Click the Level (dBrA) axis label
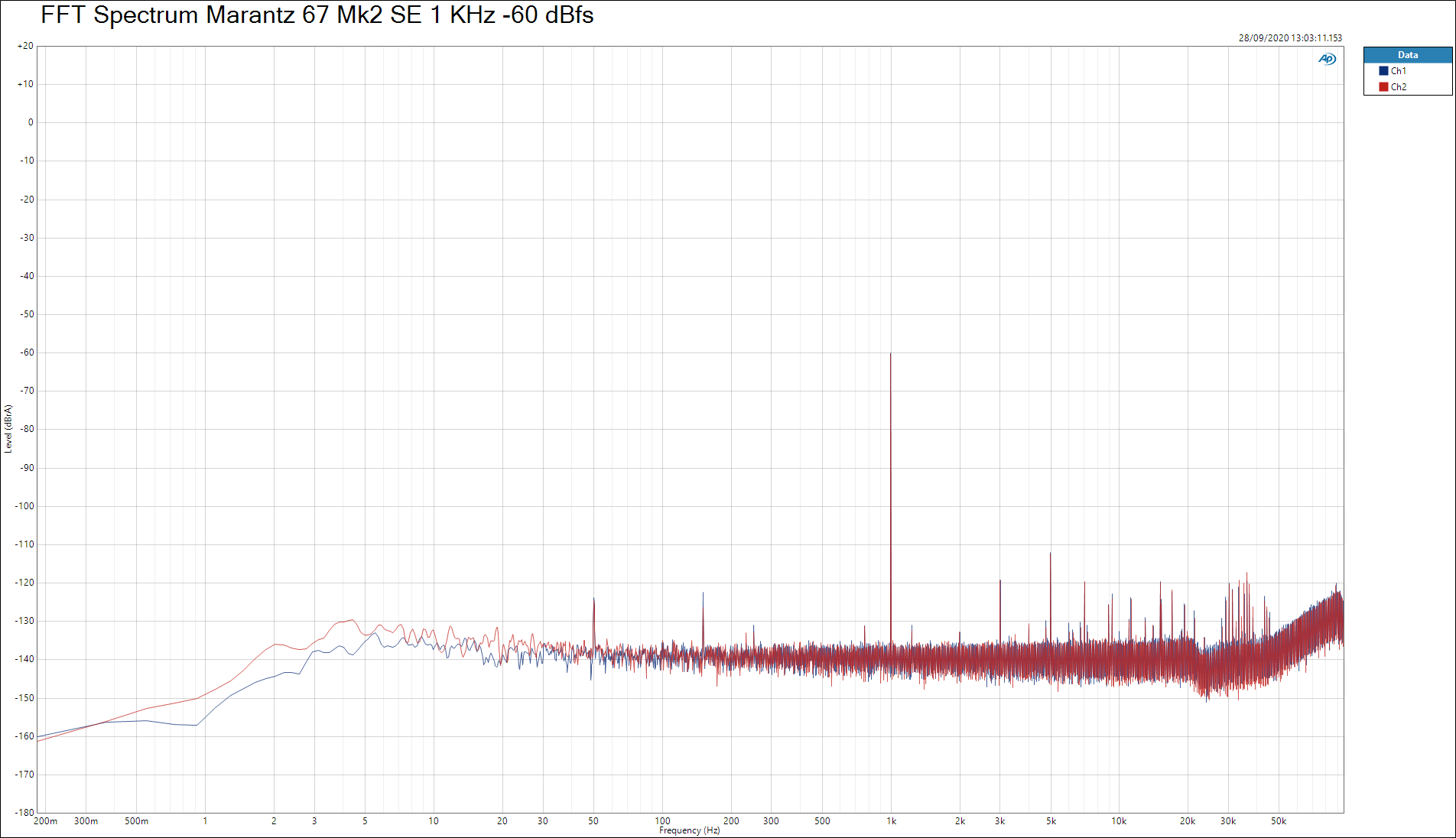The height and width of the screenshot is (838, 1456). coord(8,429)
